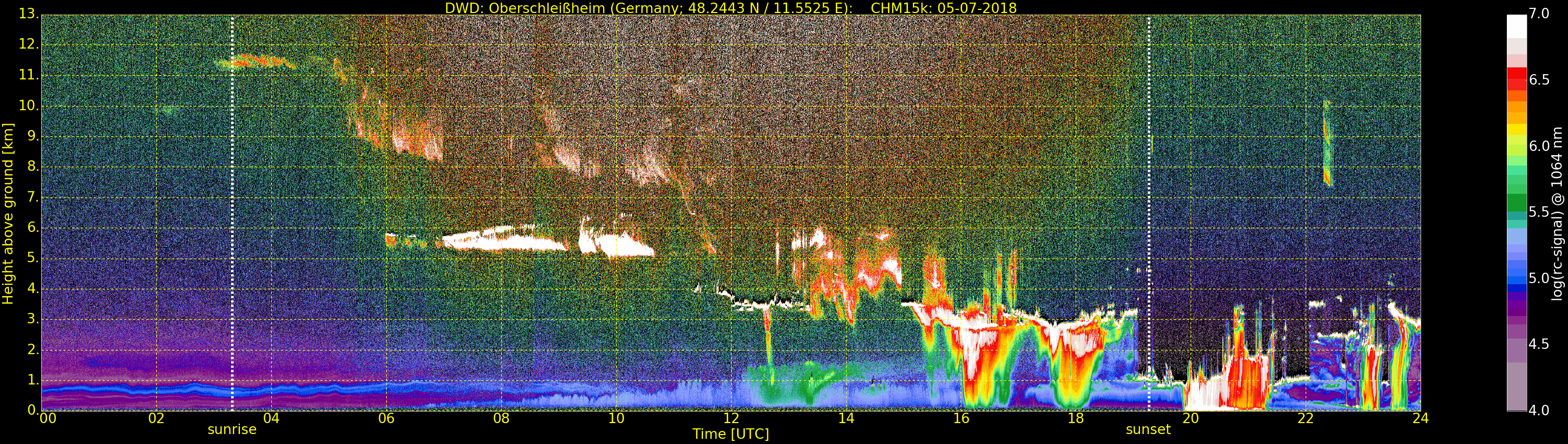The image size is (1568, 444).
Task: Click the x-axis tick label '16'
Action: click(x=961, y=418)
